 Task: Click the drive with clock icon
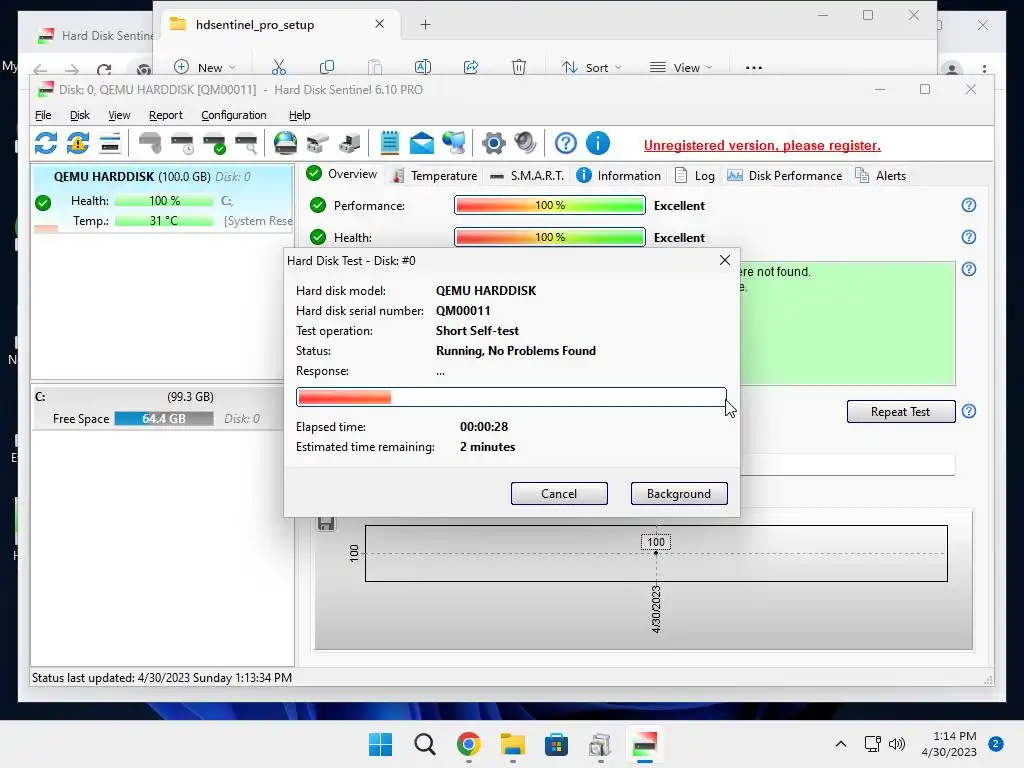(x=182, y=143)
